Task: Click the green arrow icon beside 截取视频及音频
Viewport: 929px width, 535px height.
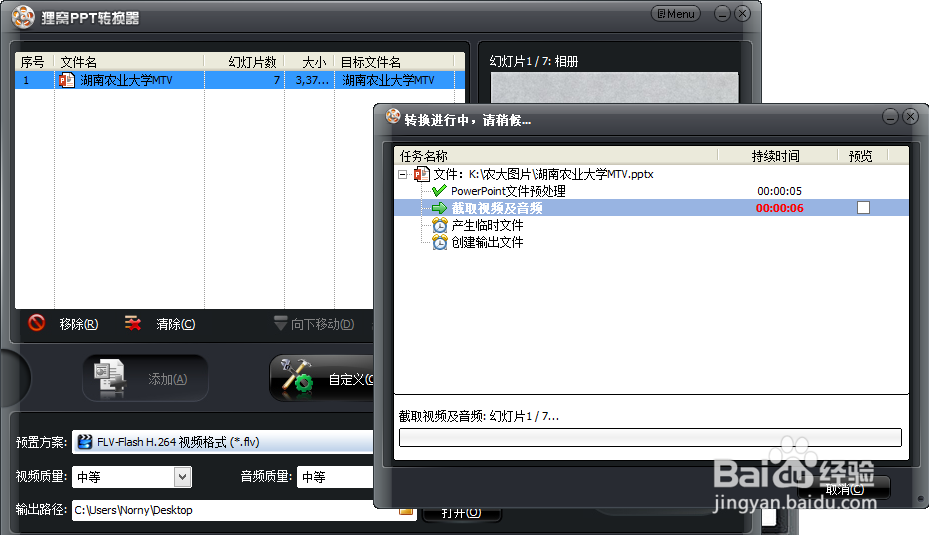Action: (439, 208)
